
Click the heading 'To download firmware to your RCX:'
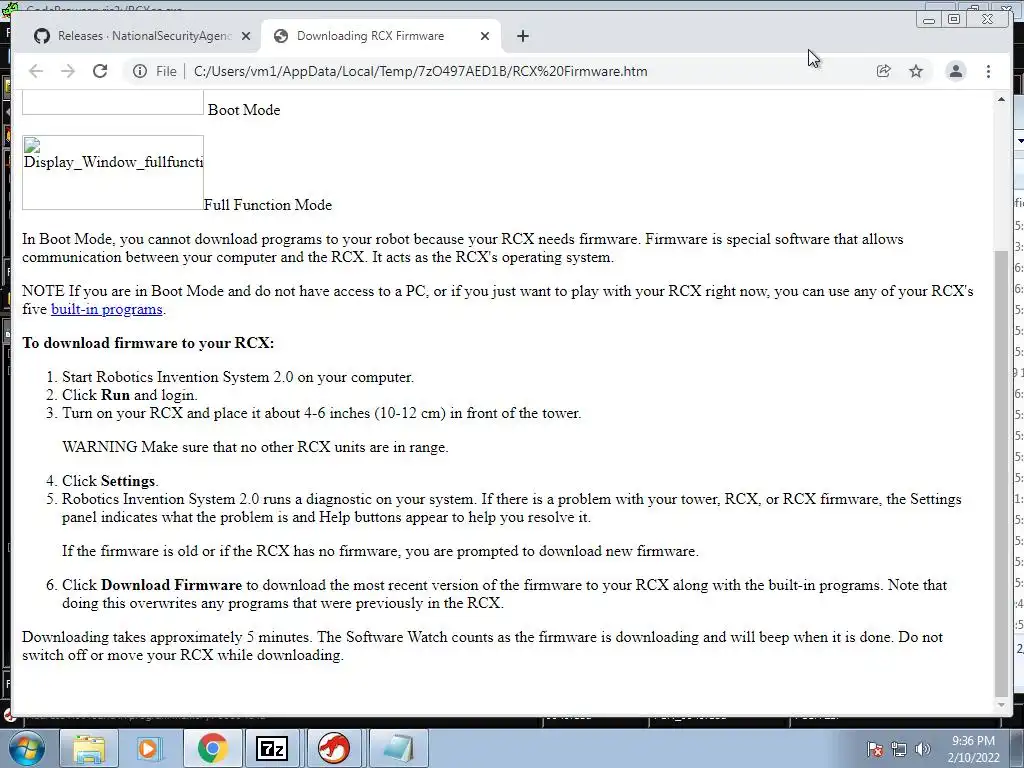[x=148, y=343]
